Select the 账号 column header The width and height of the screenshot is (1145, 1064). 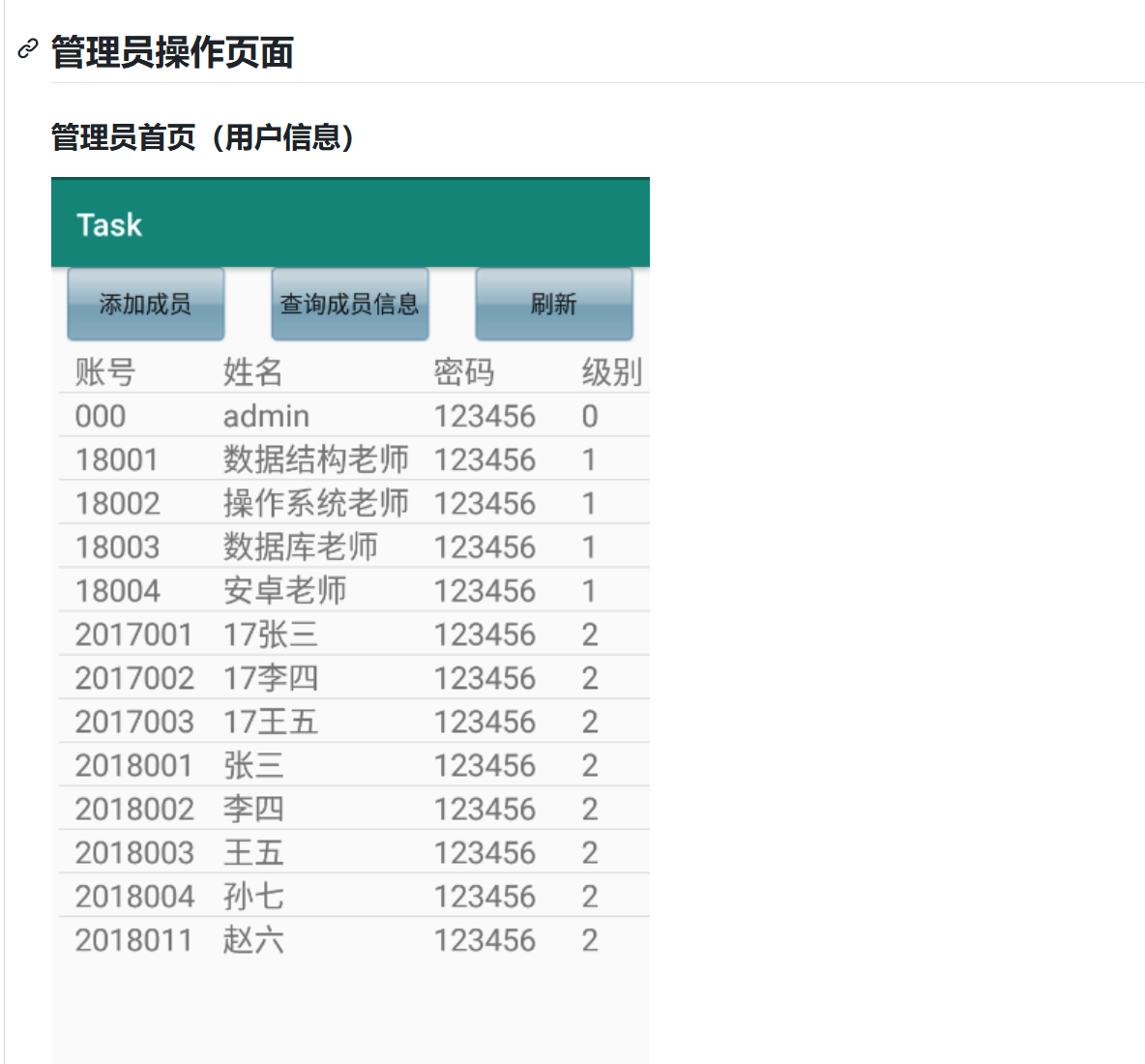pyautogui.click(x=104, y=371)
